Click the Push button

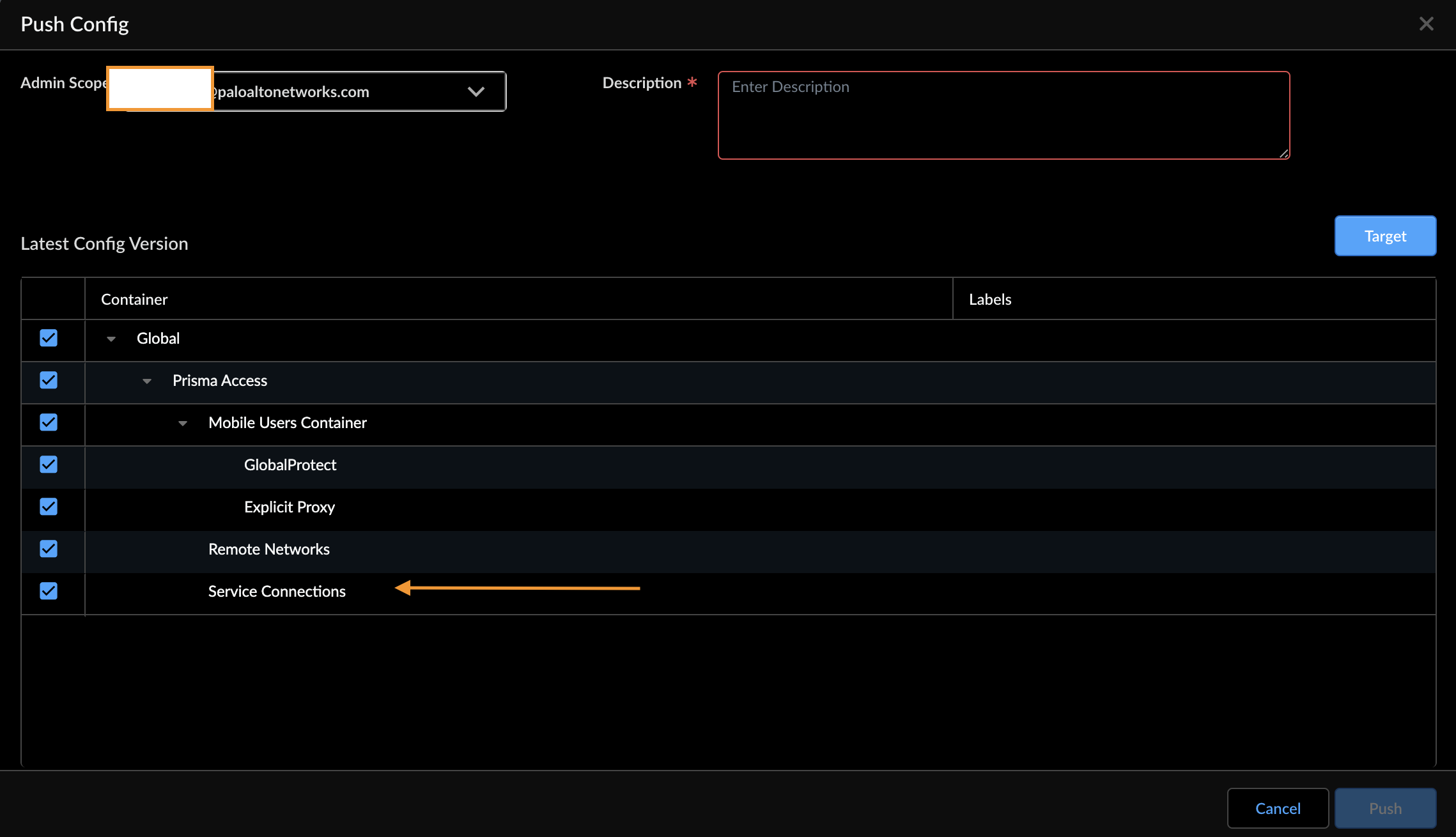tap(1385, 808)
